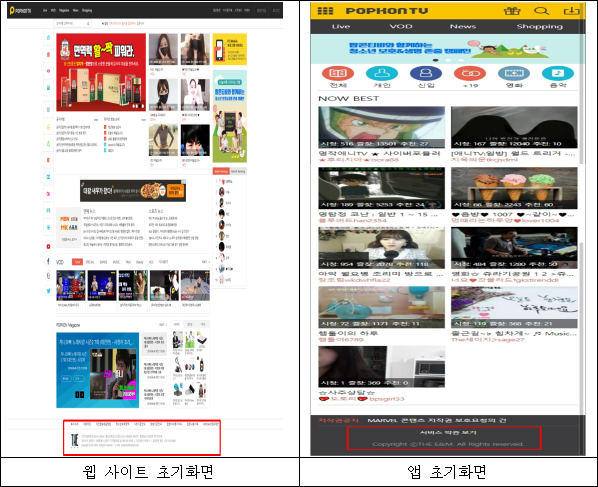Click Live in the website top menu
The height and width of the screenshot is (487, 598).
45,10
